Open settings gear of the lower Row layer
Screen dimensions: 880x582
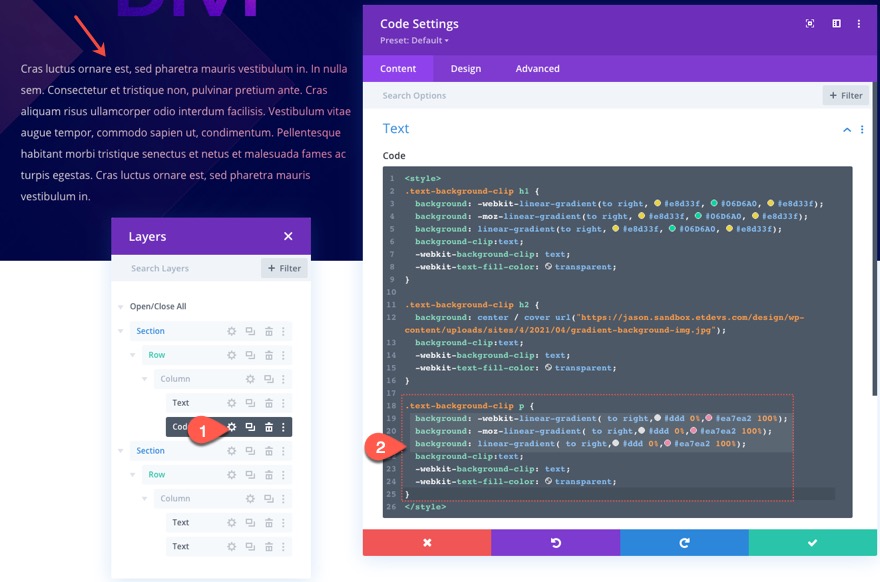tap(231, 475)
